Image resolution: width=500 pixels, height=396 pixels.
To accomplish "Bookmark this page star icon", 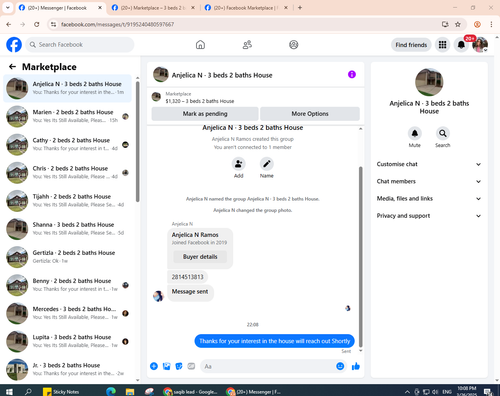I will tap(458, 24).
